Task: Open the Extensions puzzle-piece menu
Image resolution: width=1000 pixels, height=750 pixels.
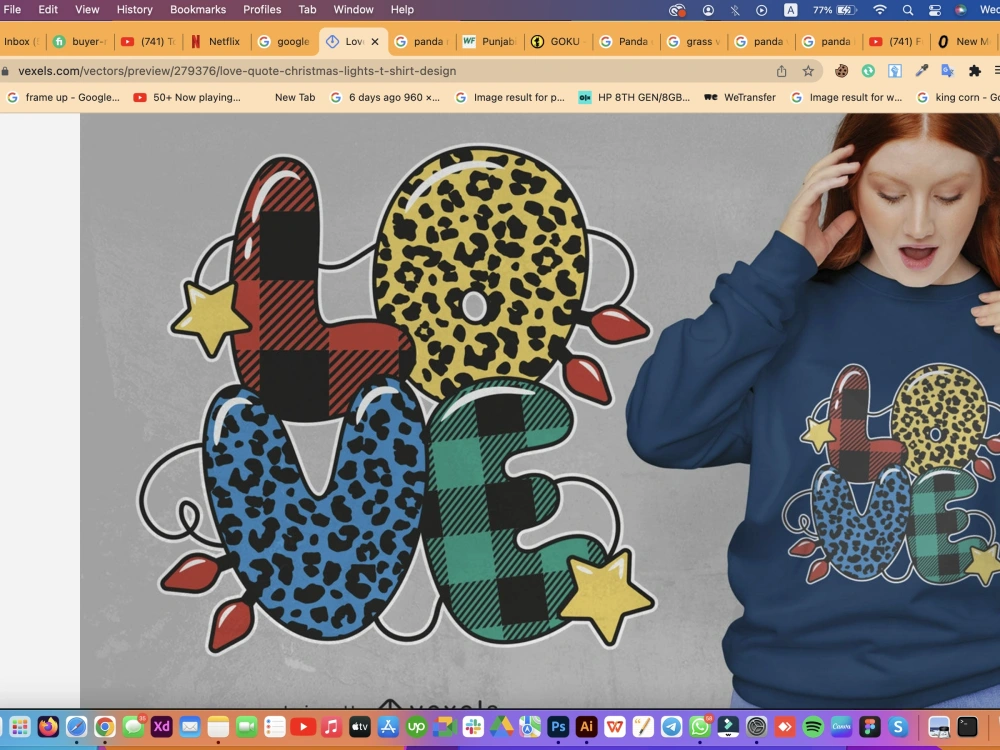Action: tap(974, 71)
